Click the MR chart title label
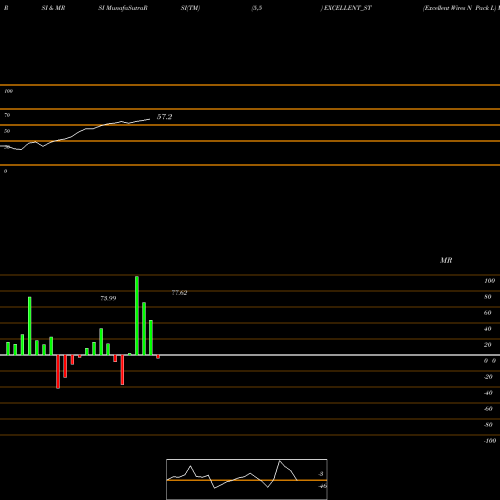The image size is (500, 500). click(446, 260)
